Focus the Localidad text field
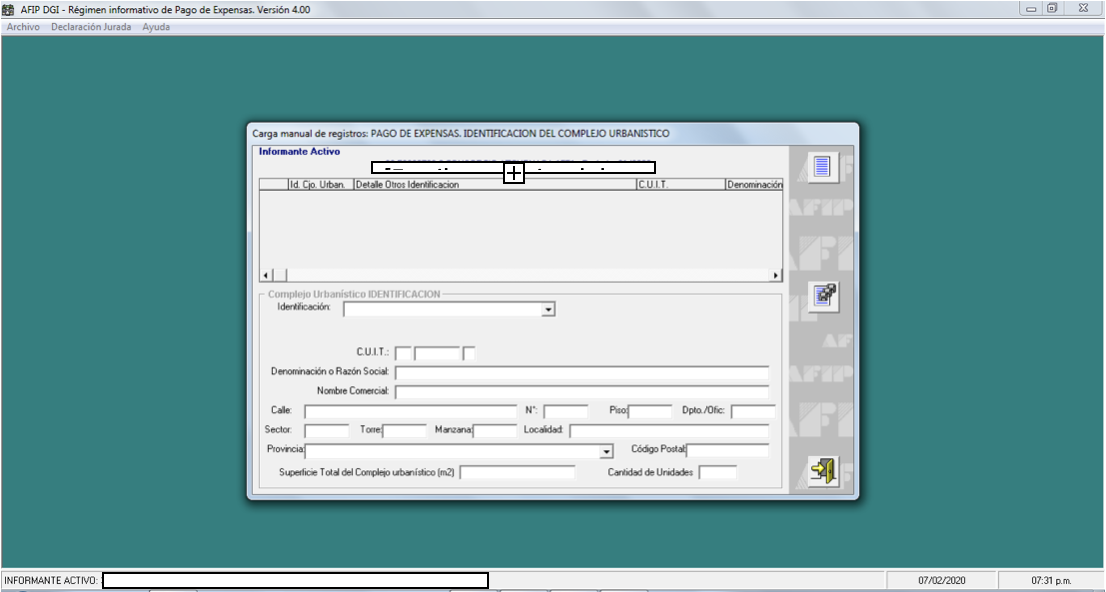The width and height of the screenshot is (1106, 592). [x=668, y=431]
